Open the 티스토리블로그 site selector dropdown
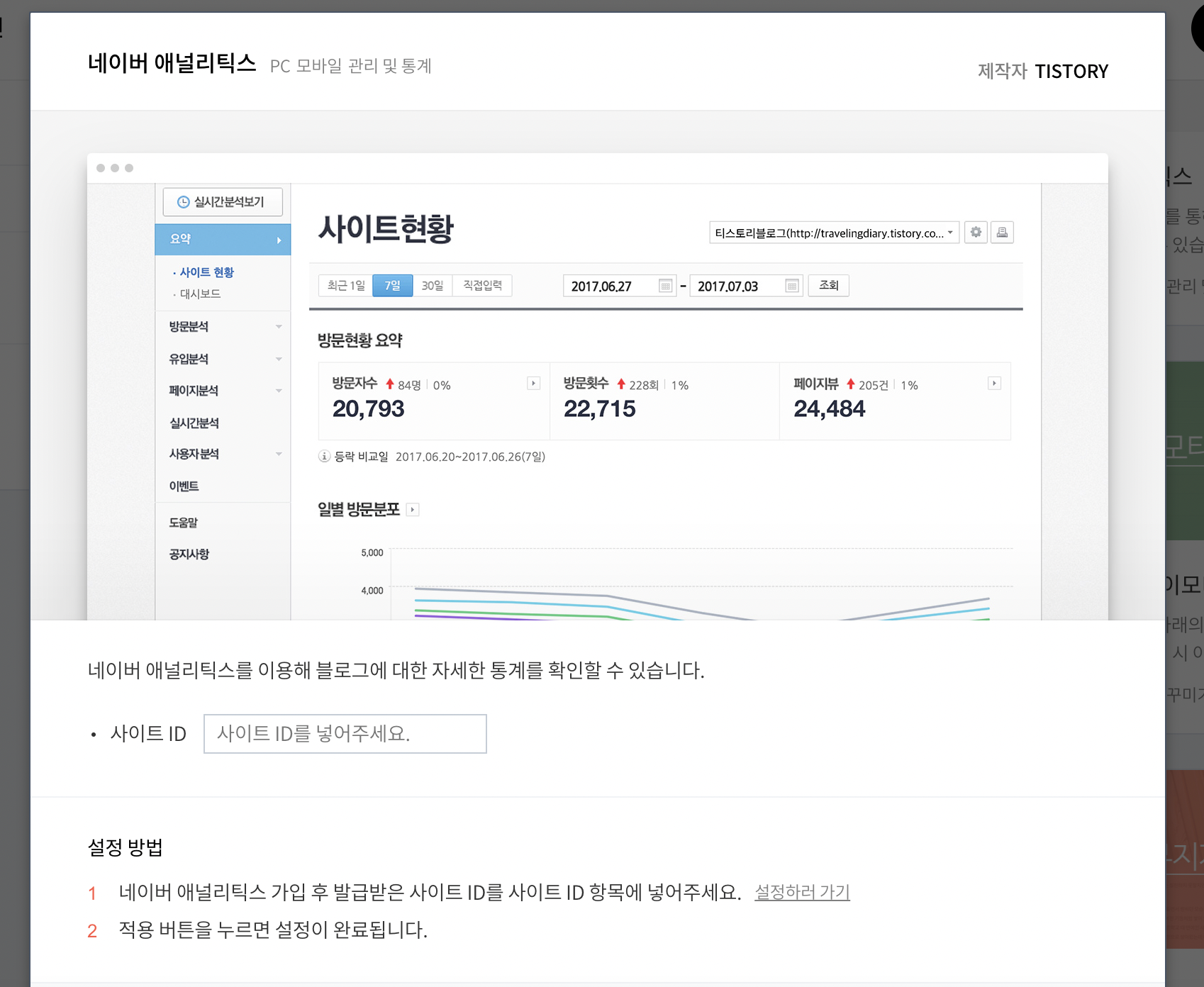This screenshot has width=1204, height=987. click(x=834, y=233)
